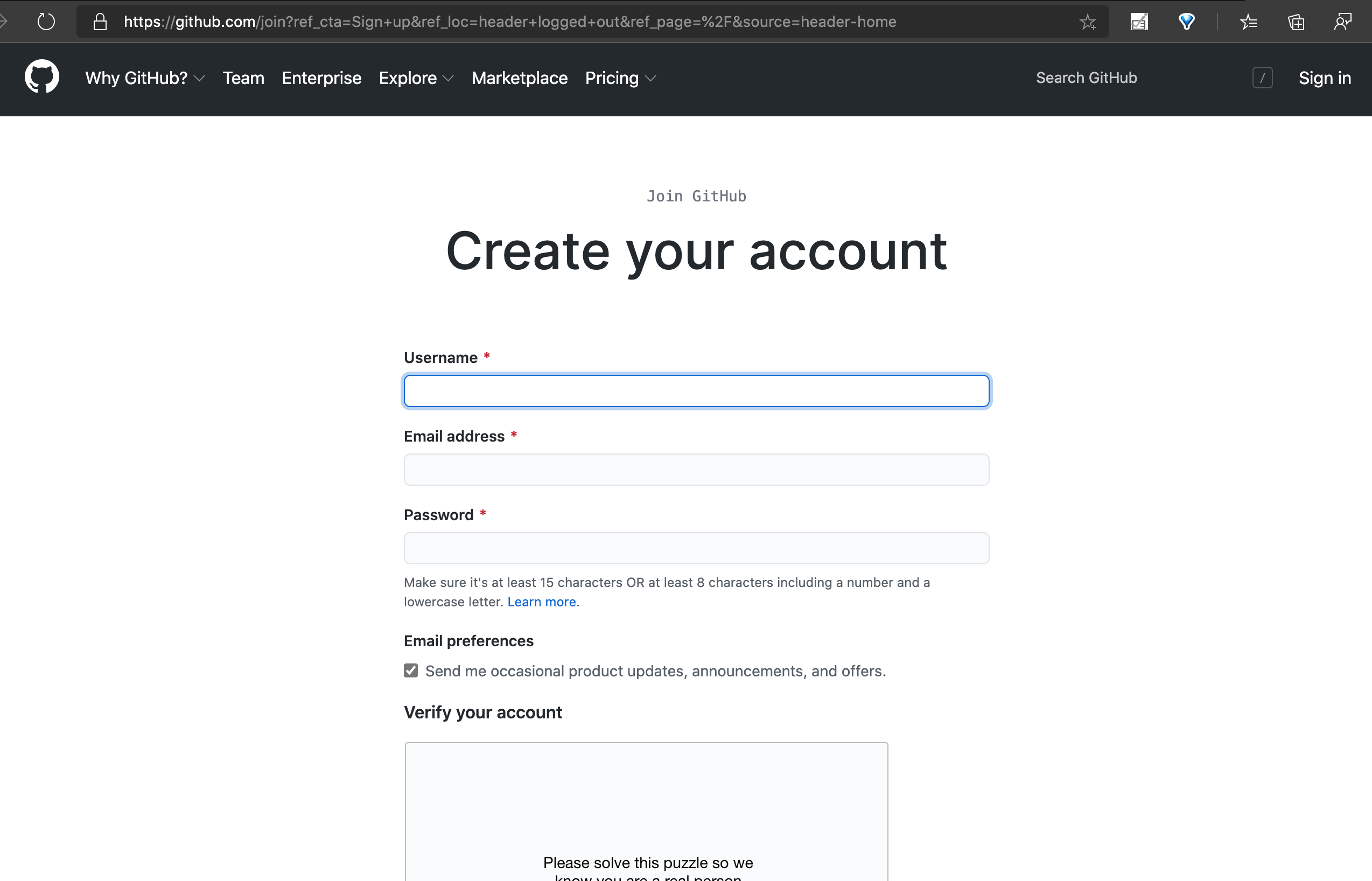
Task: Expand the Pricing dropdown menu
Action: coord(620,78)
